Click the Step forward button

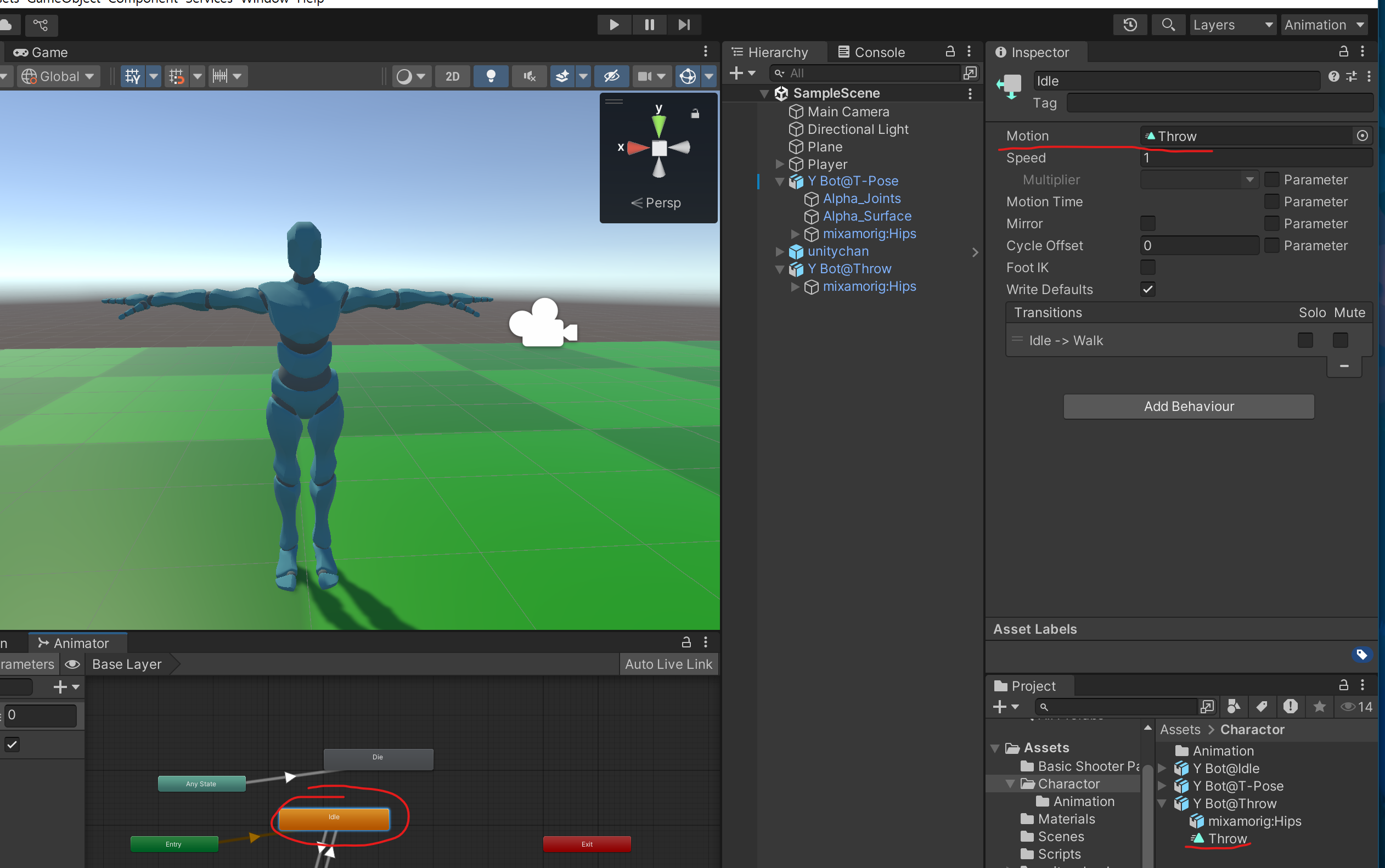[x=684, y=25]
